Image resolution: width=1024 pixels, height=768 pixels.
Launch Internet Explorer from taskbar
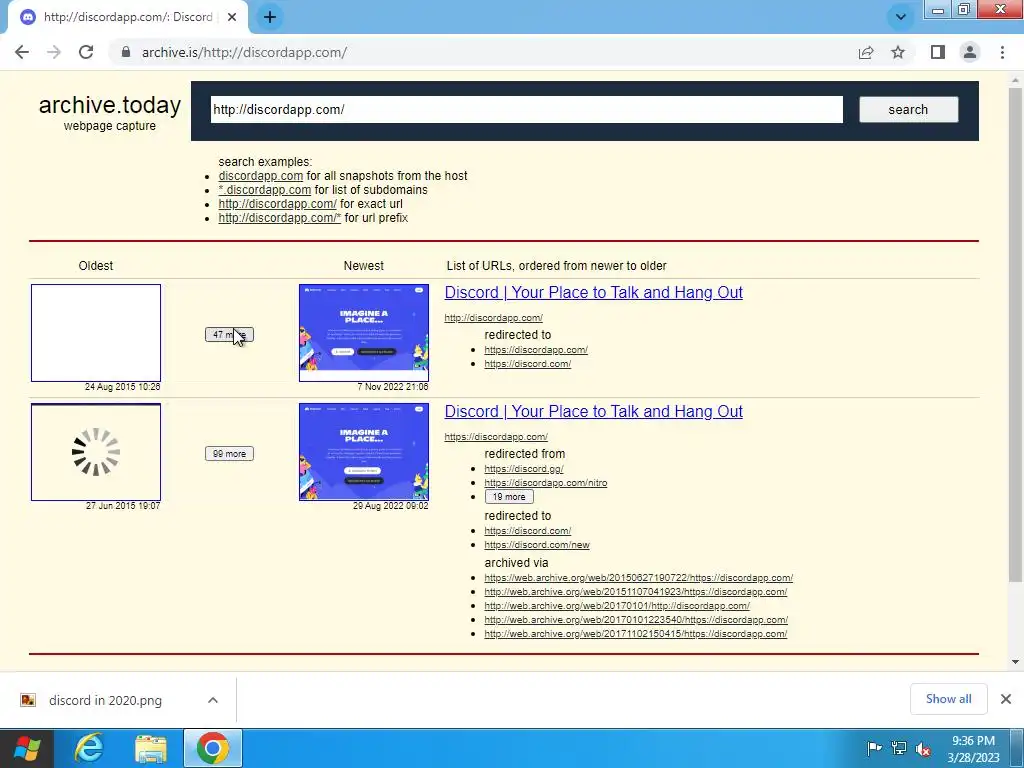coord(89,748)
